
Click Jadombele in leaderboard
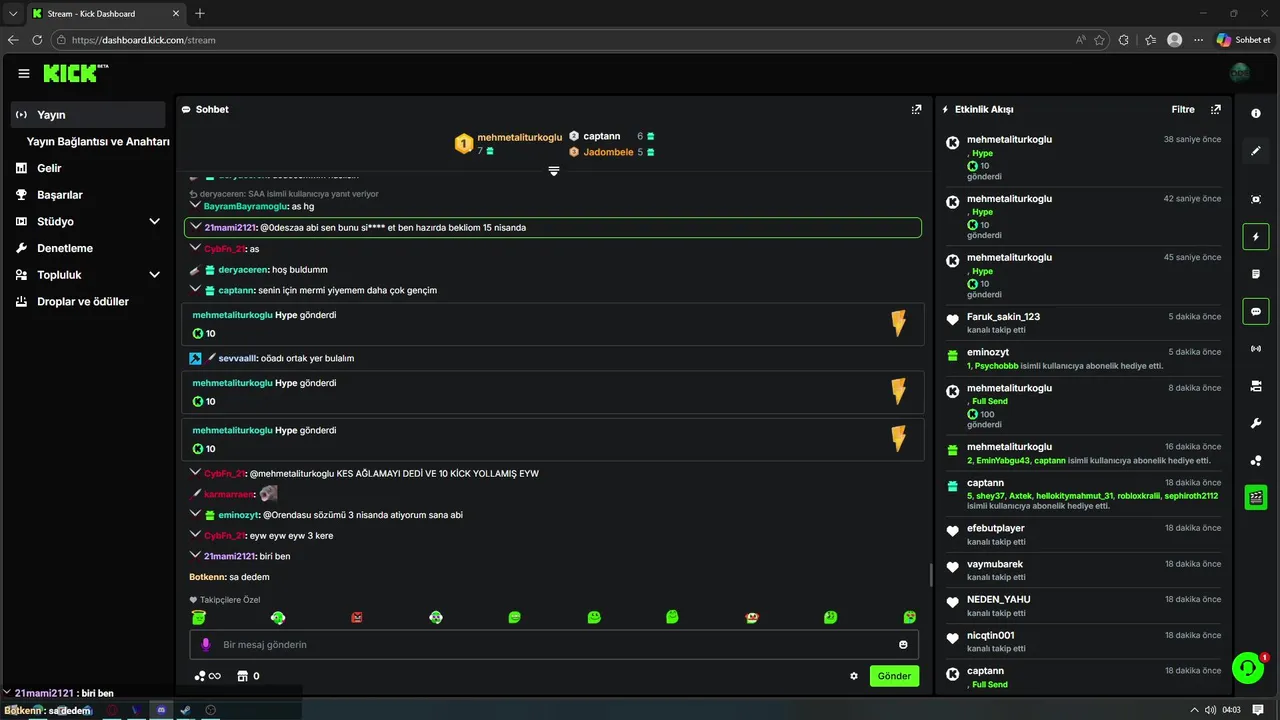click(x=608, y=152)
